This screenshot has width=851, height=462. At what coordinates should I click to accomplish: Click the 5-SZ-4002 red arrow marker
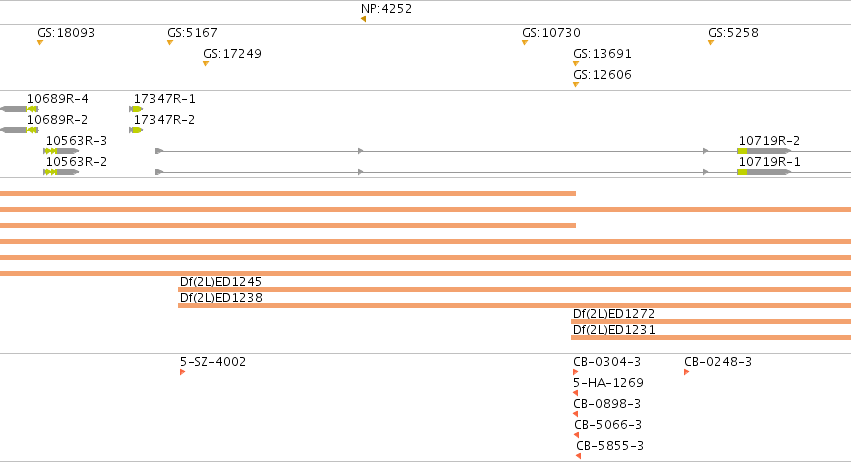(x=183, y=372)
